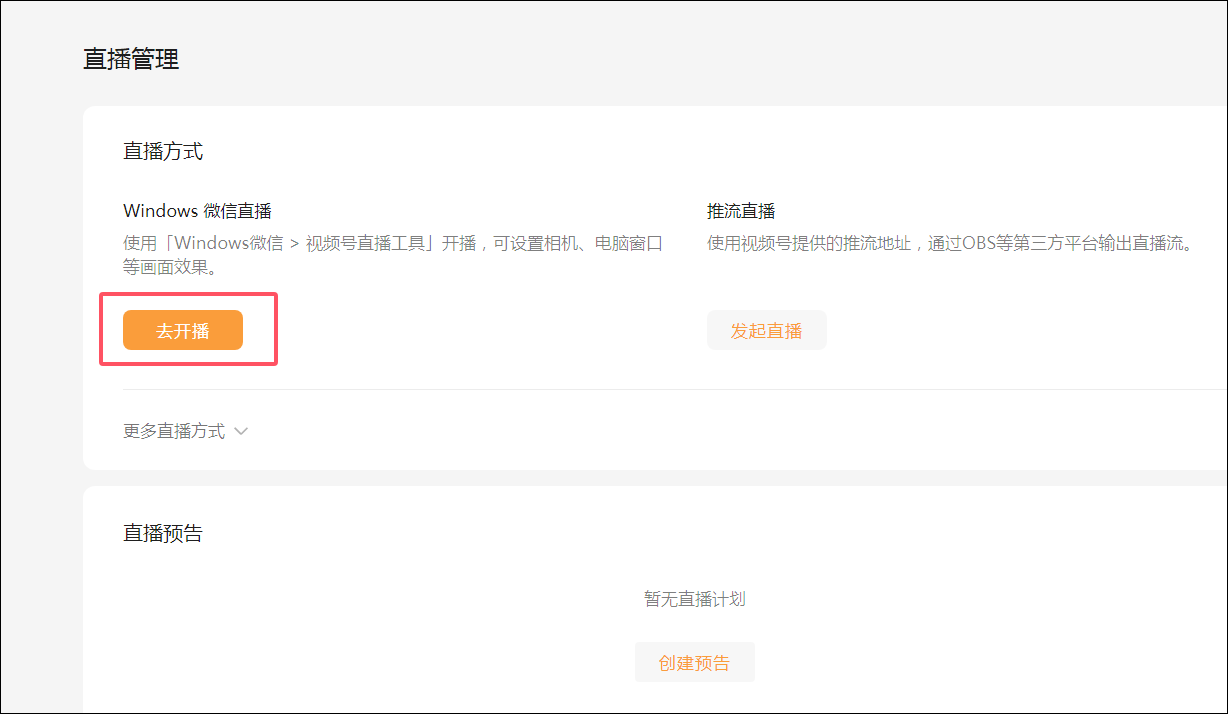Click the 发起直播 button
The height and width of the screenshot is (714, 1228).
pos(767,330)
